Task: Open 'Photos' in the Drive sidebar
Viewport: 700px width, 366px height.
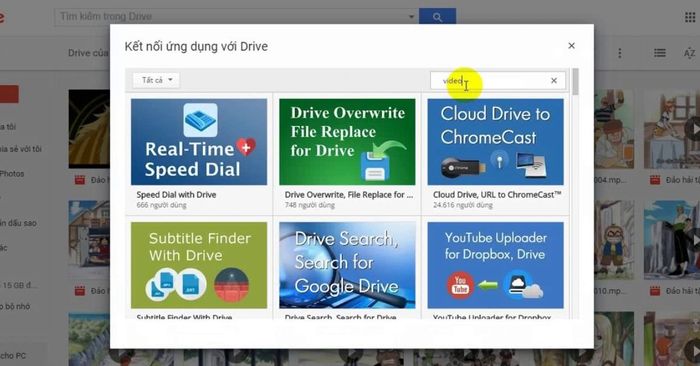Action: (x=12, y=174)
